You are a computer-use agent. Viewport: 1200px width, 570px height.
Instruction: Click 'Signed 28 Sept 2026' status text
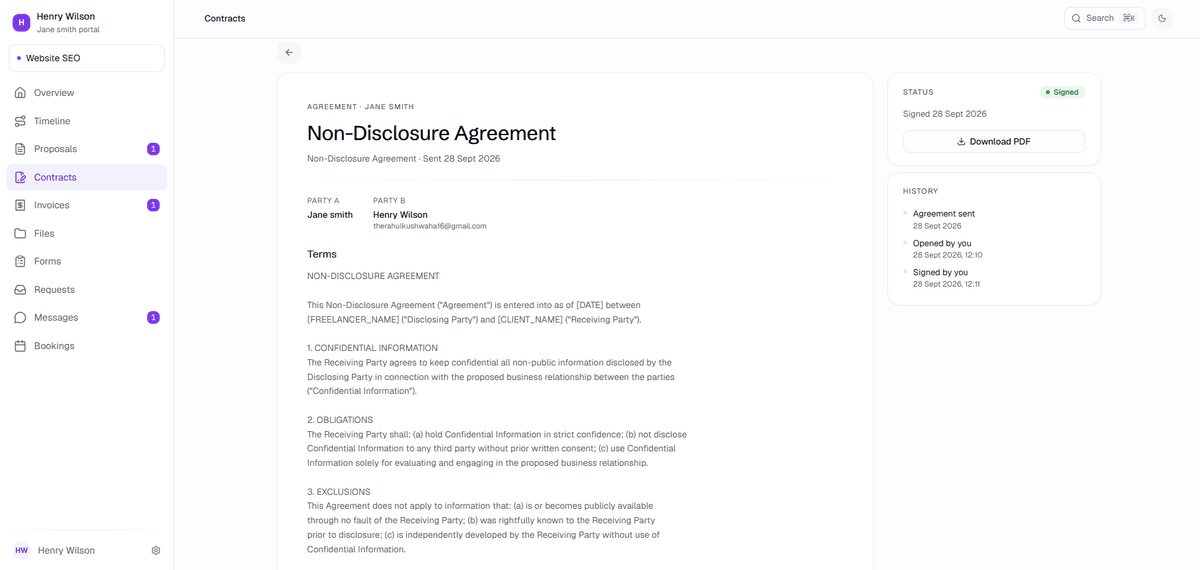[945, 114]
